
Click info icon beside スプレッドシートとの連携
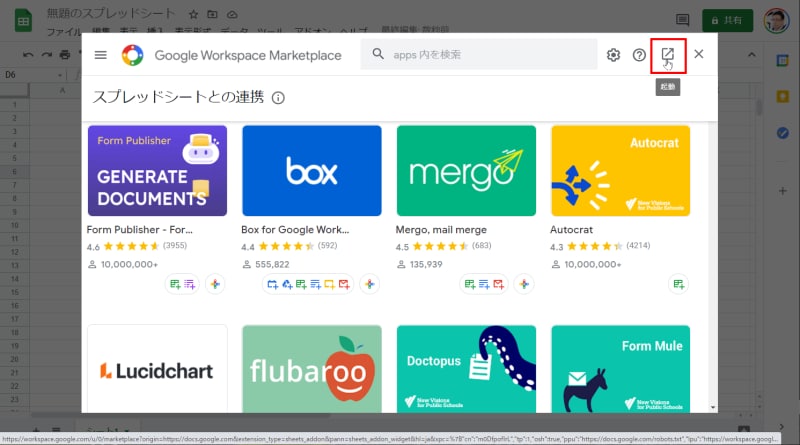pos(279,98)
